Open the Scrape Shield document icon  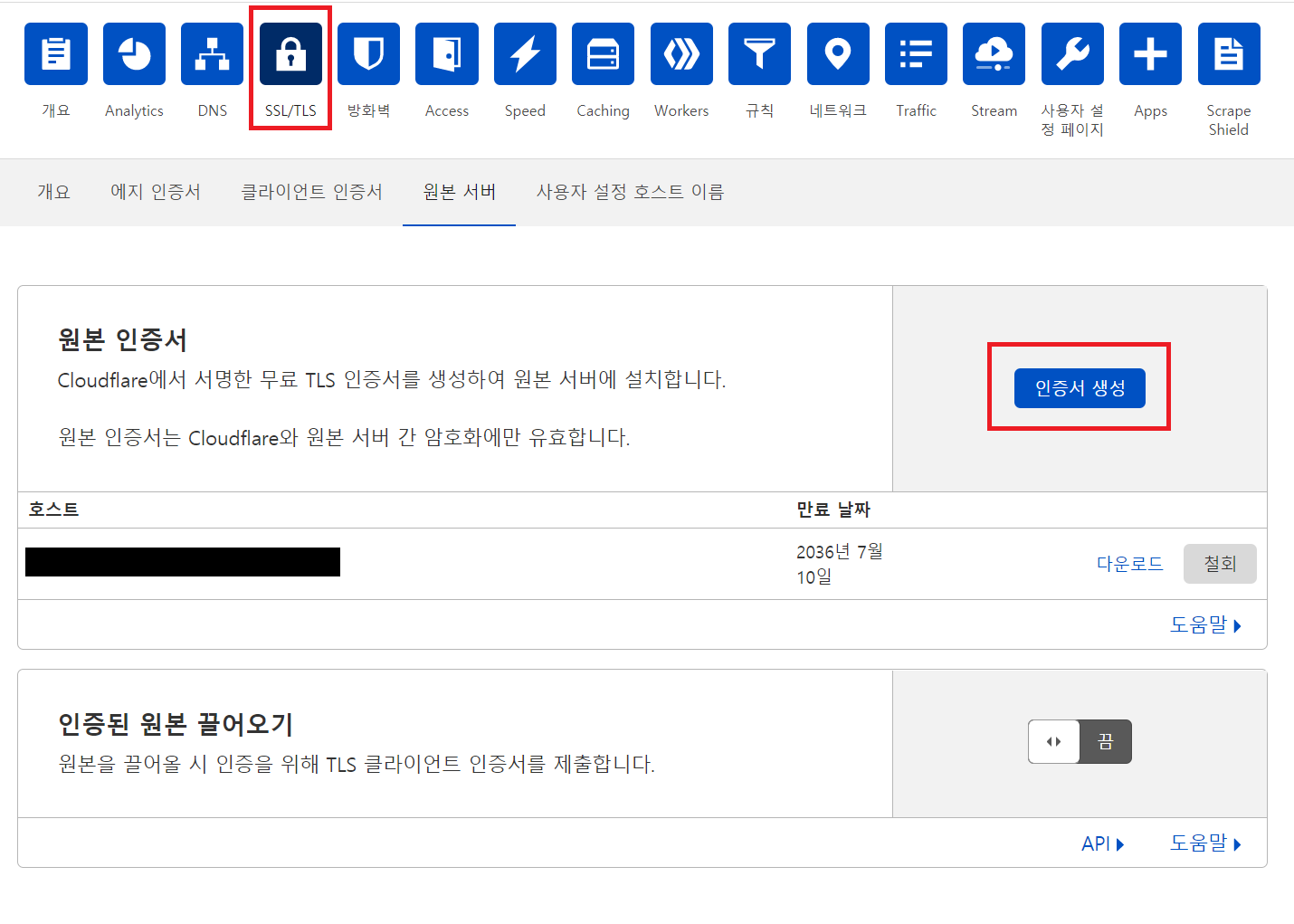(x=1229, y=54)
